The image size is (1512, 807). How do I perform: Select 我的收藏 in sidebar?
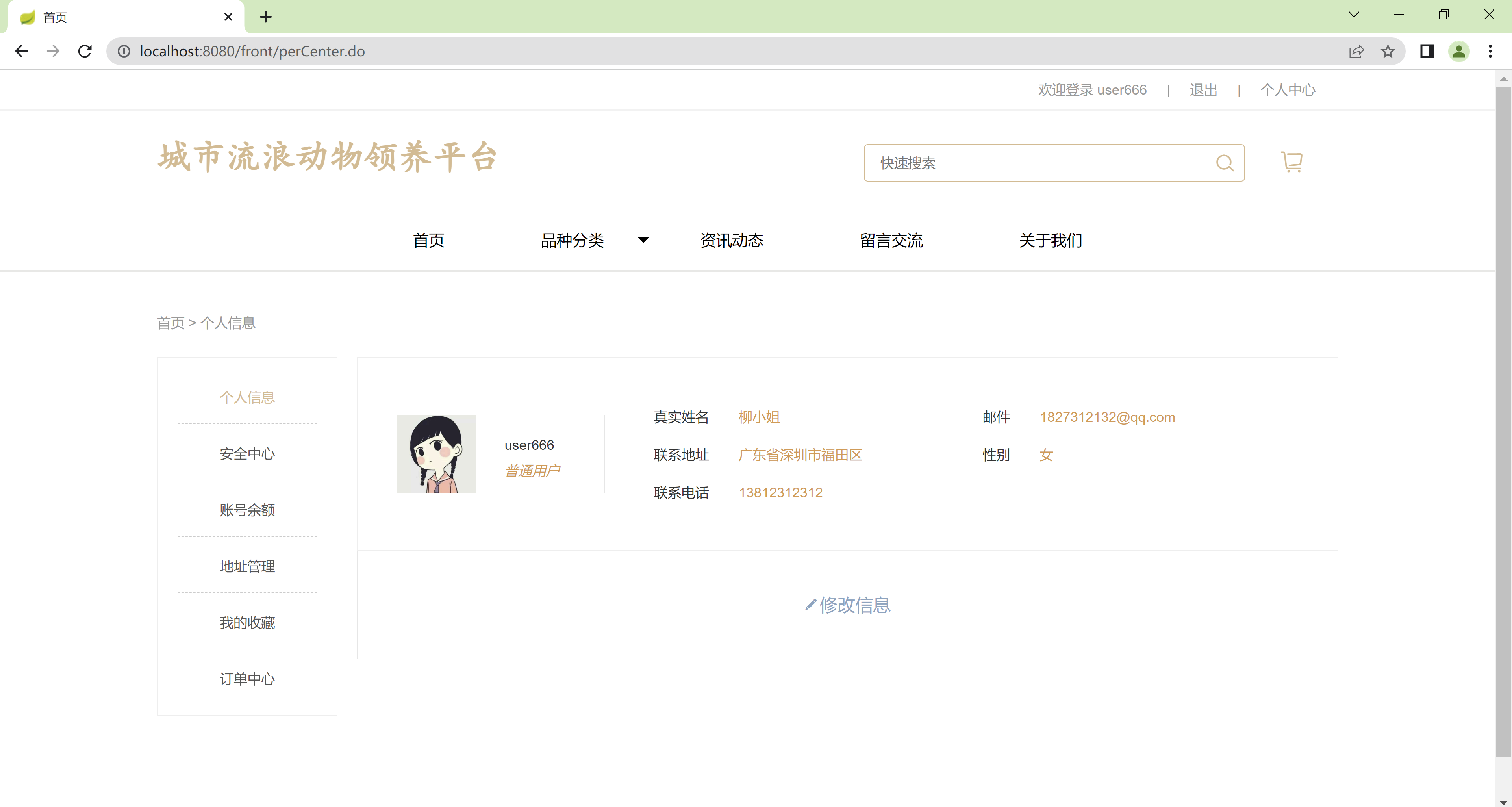pyautogui.click(x=247, y=623)
